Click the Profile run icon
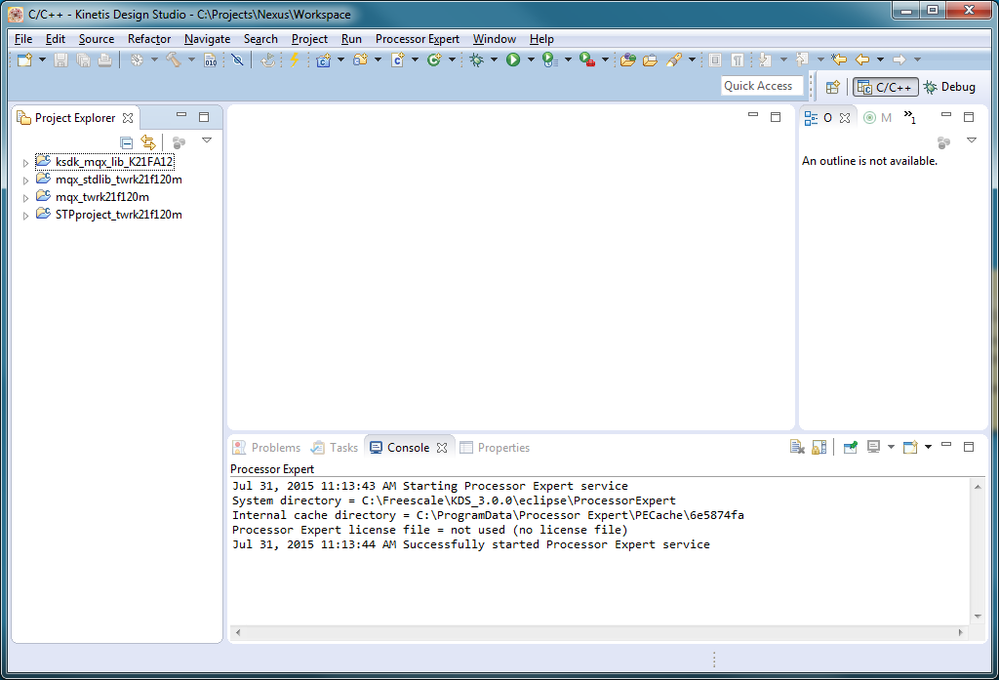The height and width of the screenshot is (680, 999). pos(549,60)
